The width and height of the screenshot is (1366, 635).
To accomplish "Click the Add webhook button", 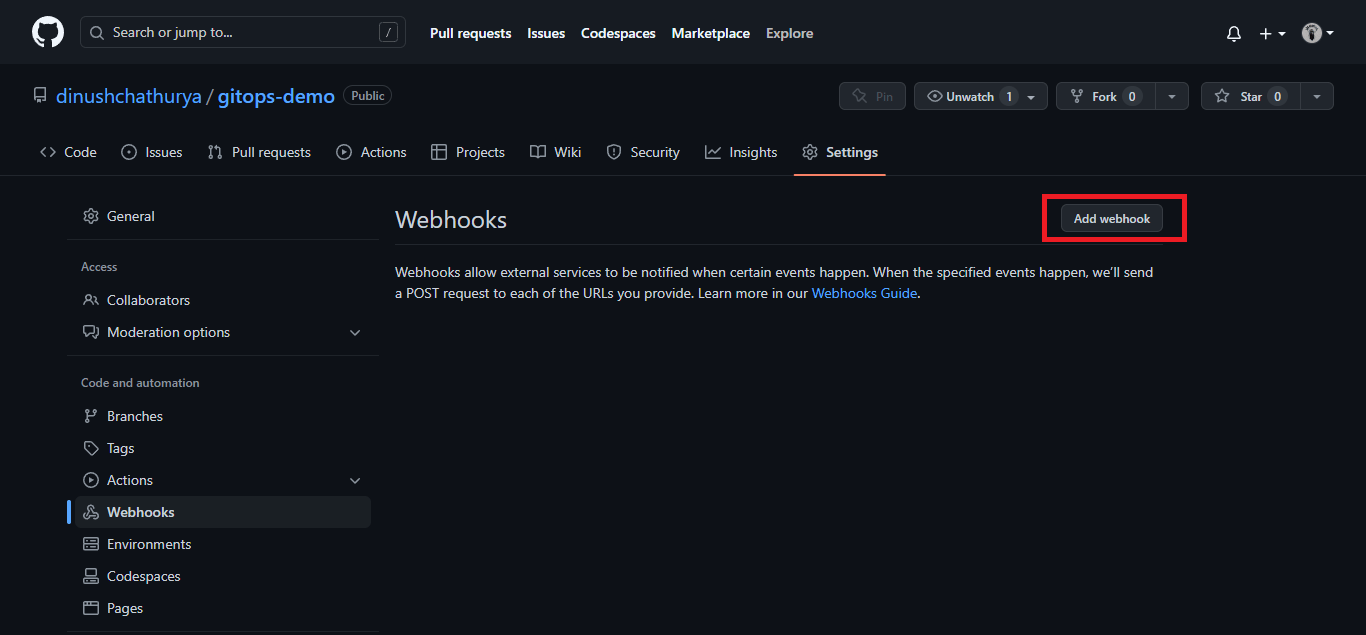I will pos(1111,218).
